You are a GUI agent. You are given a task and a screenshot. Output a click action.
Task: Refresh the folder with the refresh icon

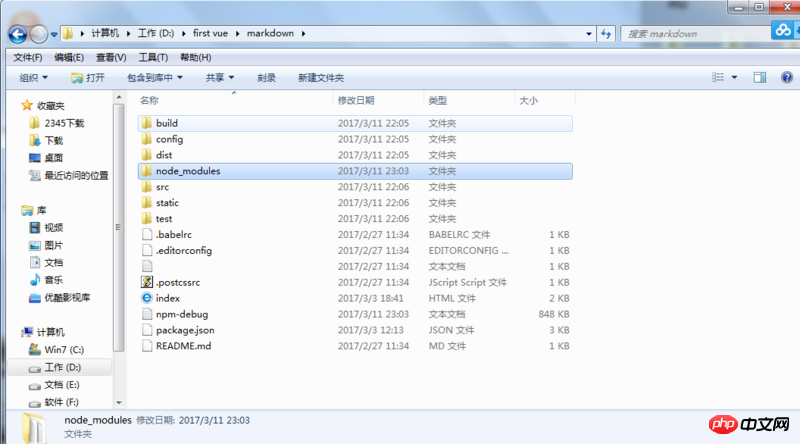pos(606,34)
